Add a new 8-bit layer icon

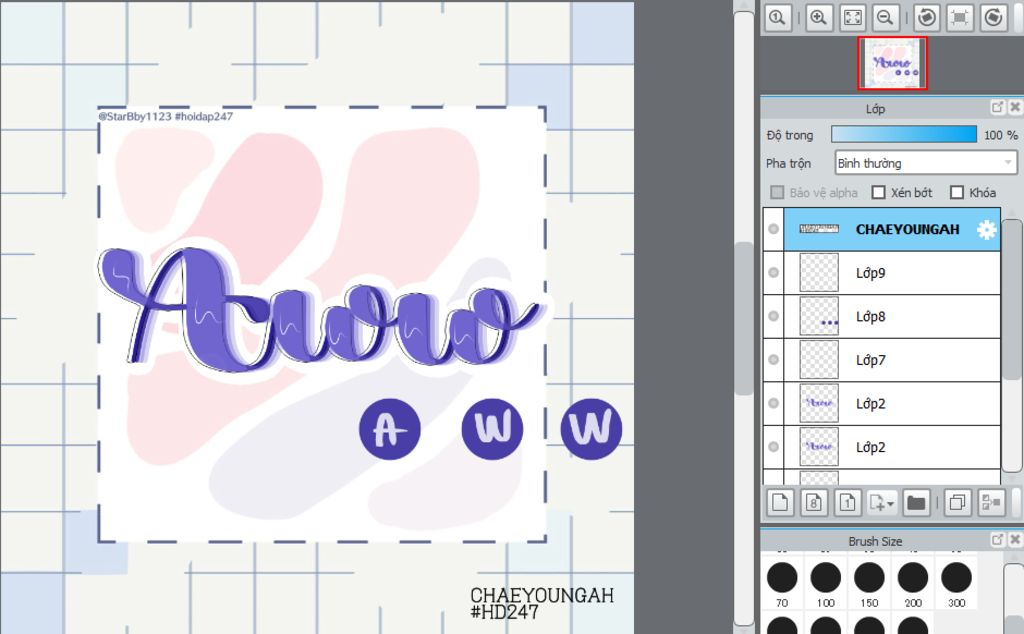point(814,503)
